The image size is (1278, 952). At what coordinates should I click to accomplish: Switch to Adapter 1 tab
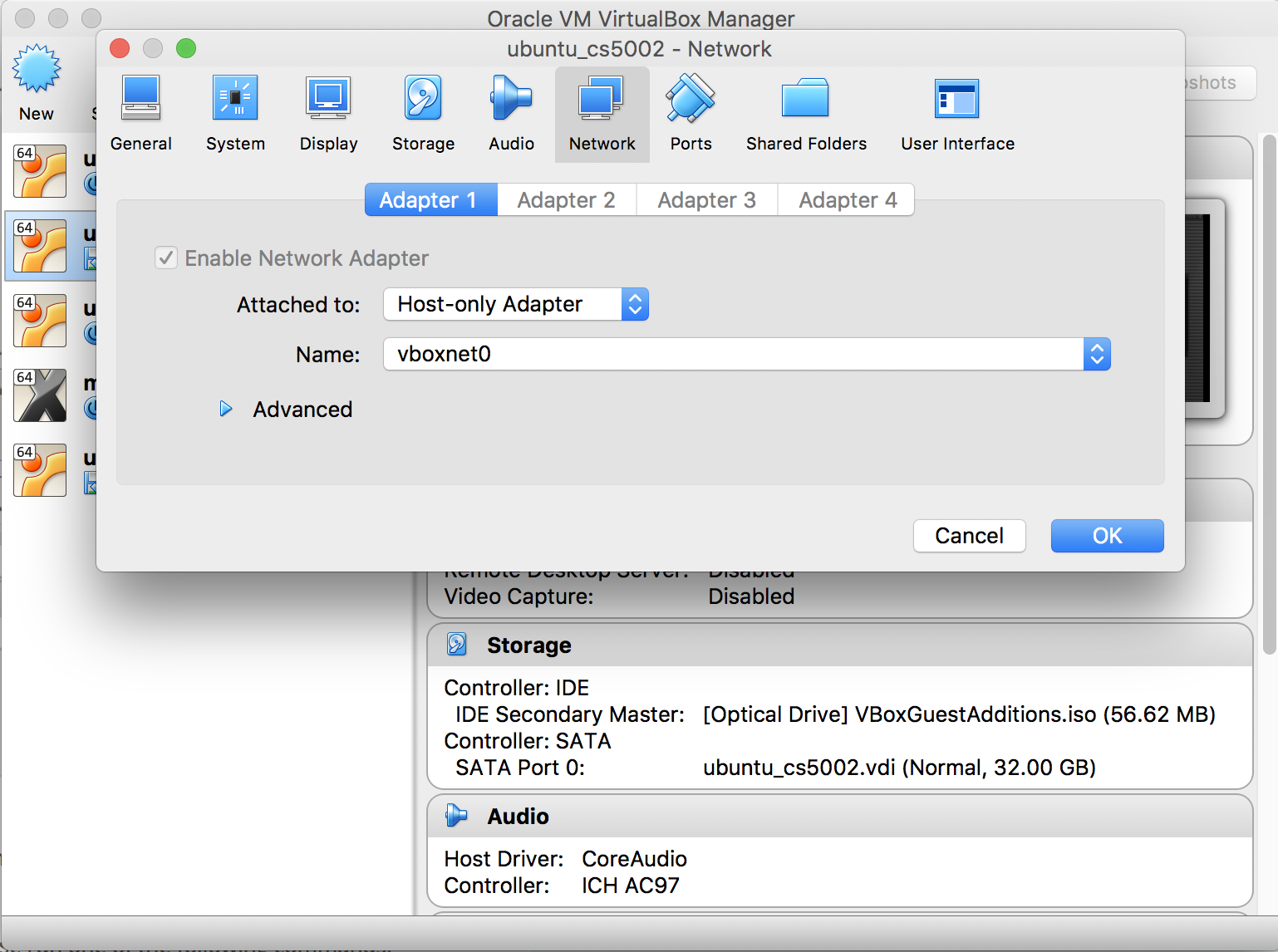coord(431,199)
